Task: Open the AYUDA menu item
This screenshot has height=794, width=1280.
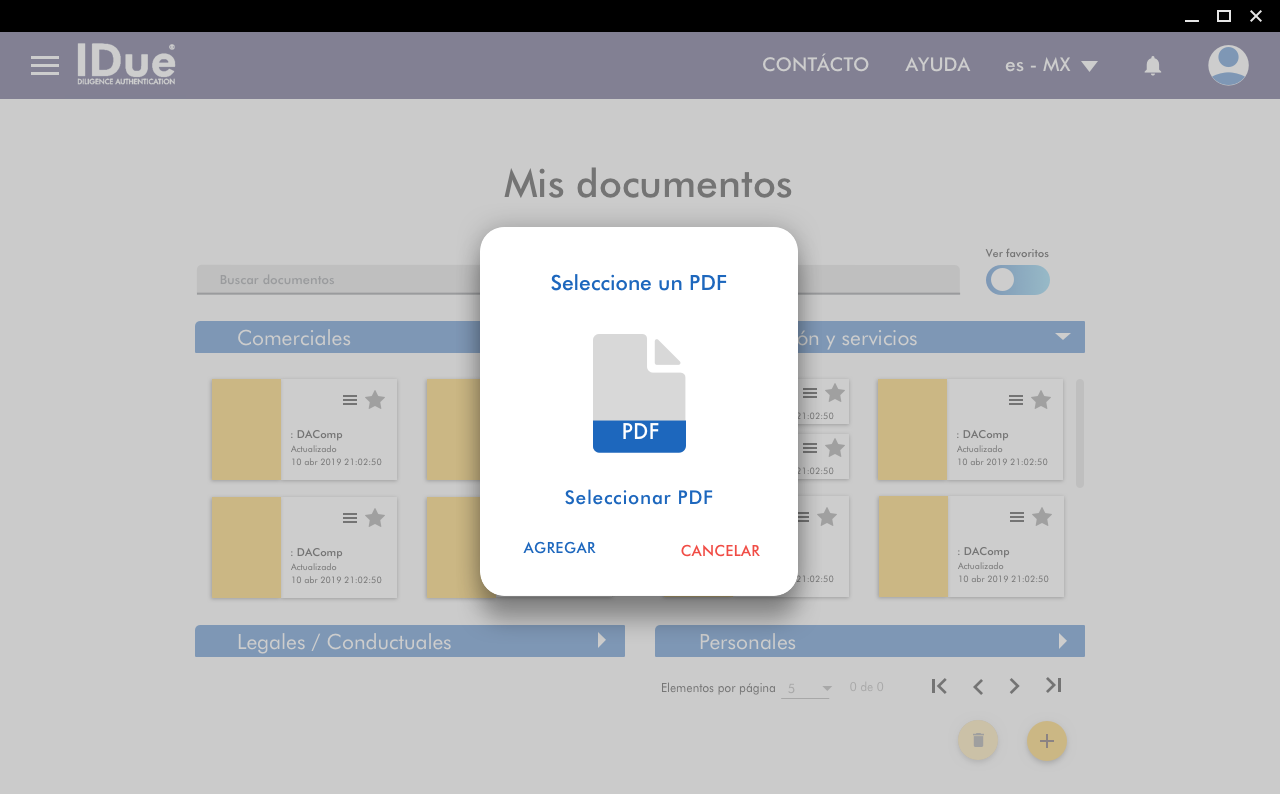Action: 937,65
